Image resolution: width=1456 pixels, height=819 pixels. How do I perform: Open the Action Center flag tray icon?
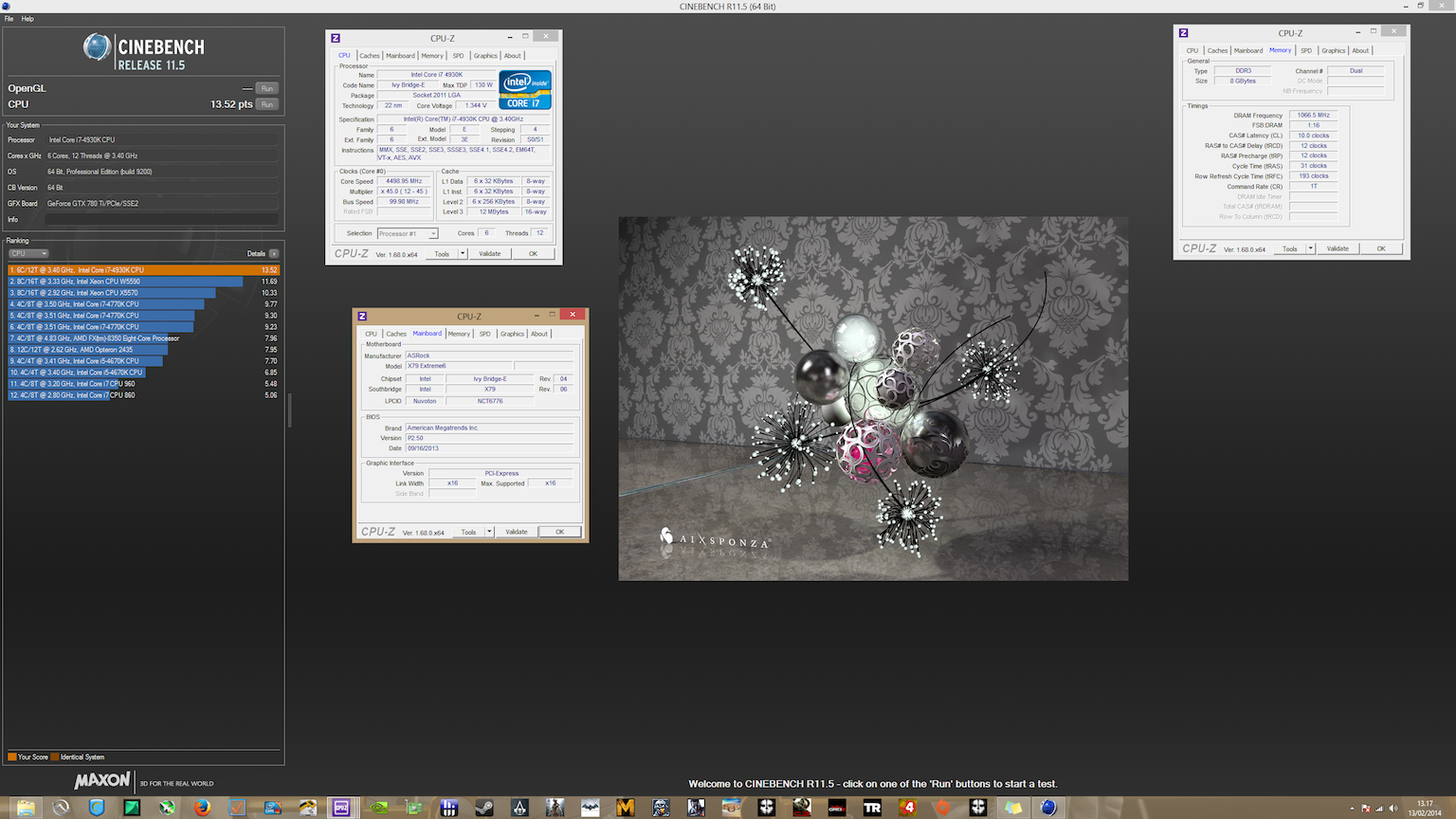tap(1366, 809)
